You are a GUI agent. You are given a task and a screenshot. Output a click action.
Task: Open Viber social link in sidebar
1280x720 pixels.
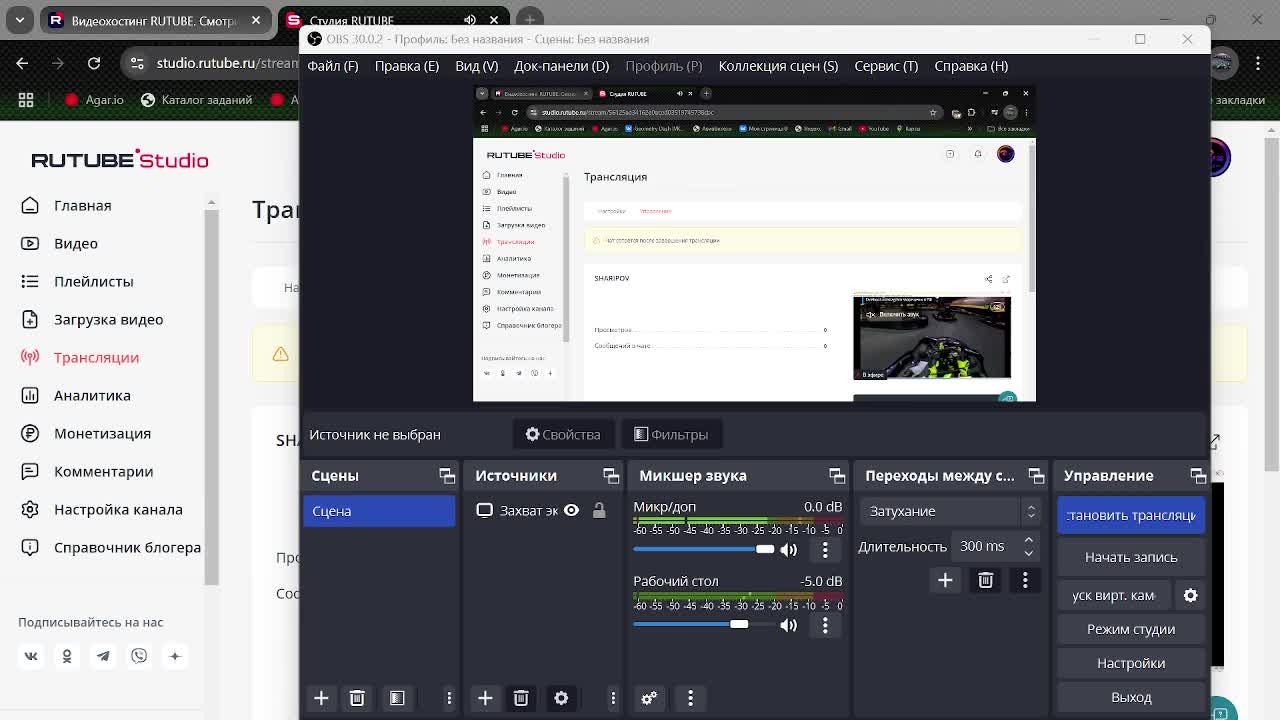click(x=139, y=656)
